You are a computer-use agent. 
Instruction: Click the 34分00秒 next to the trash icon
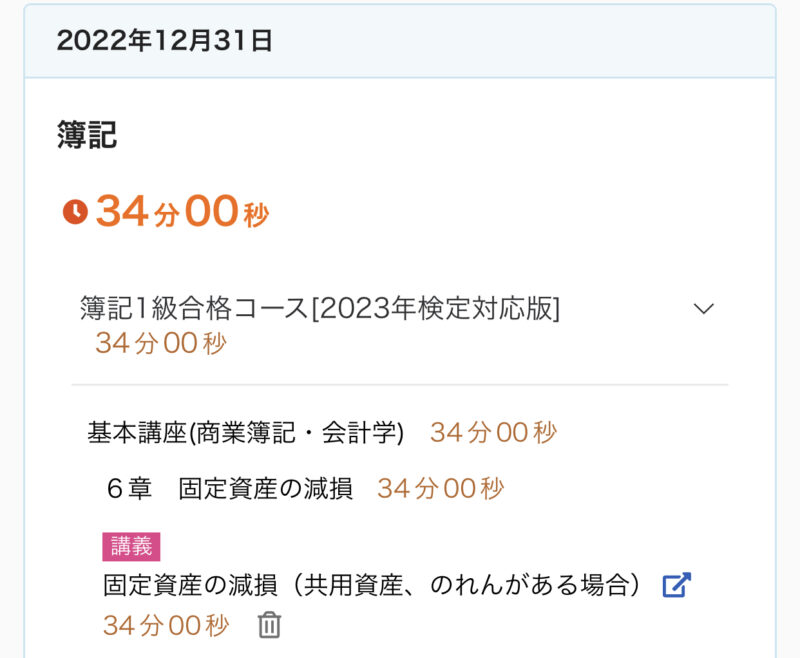(x=166, y=626)
